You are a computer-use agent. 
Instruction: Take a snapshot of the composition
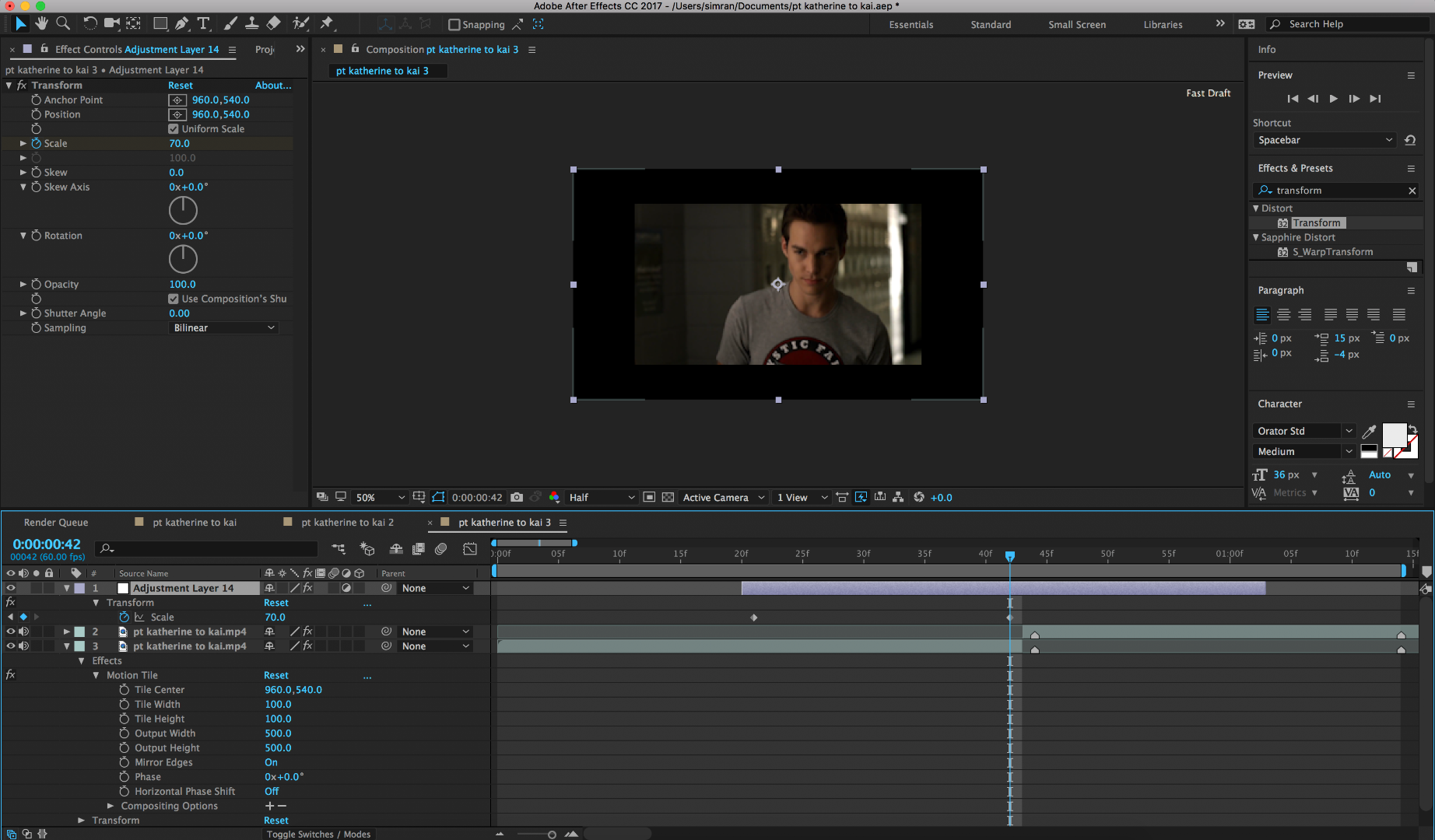pos(517,497)
